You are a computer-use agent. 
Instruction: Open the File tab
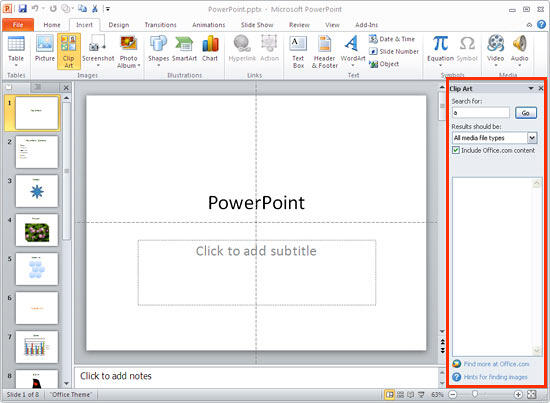tap(18, 25)
